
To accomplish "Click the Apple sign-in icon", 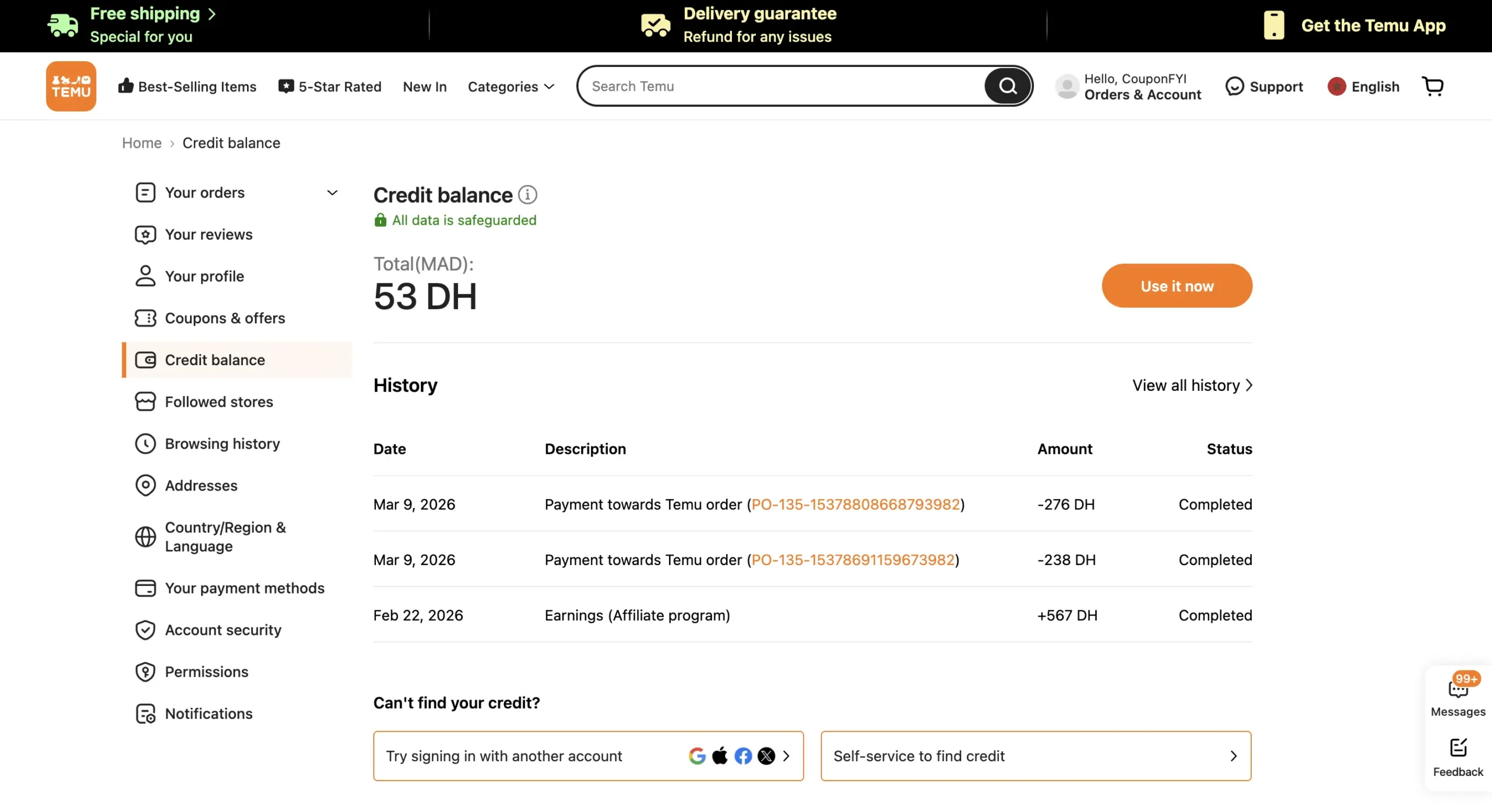I will pyautogui.click(x=720, y=755).
